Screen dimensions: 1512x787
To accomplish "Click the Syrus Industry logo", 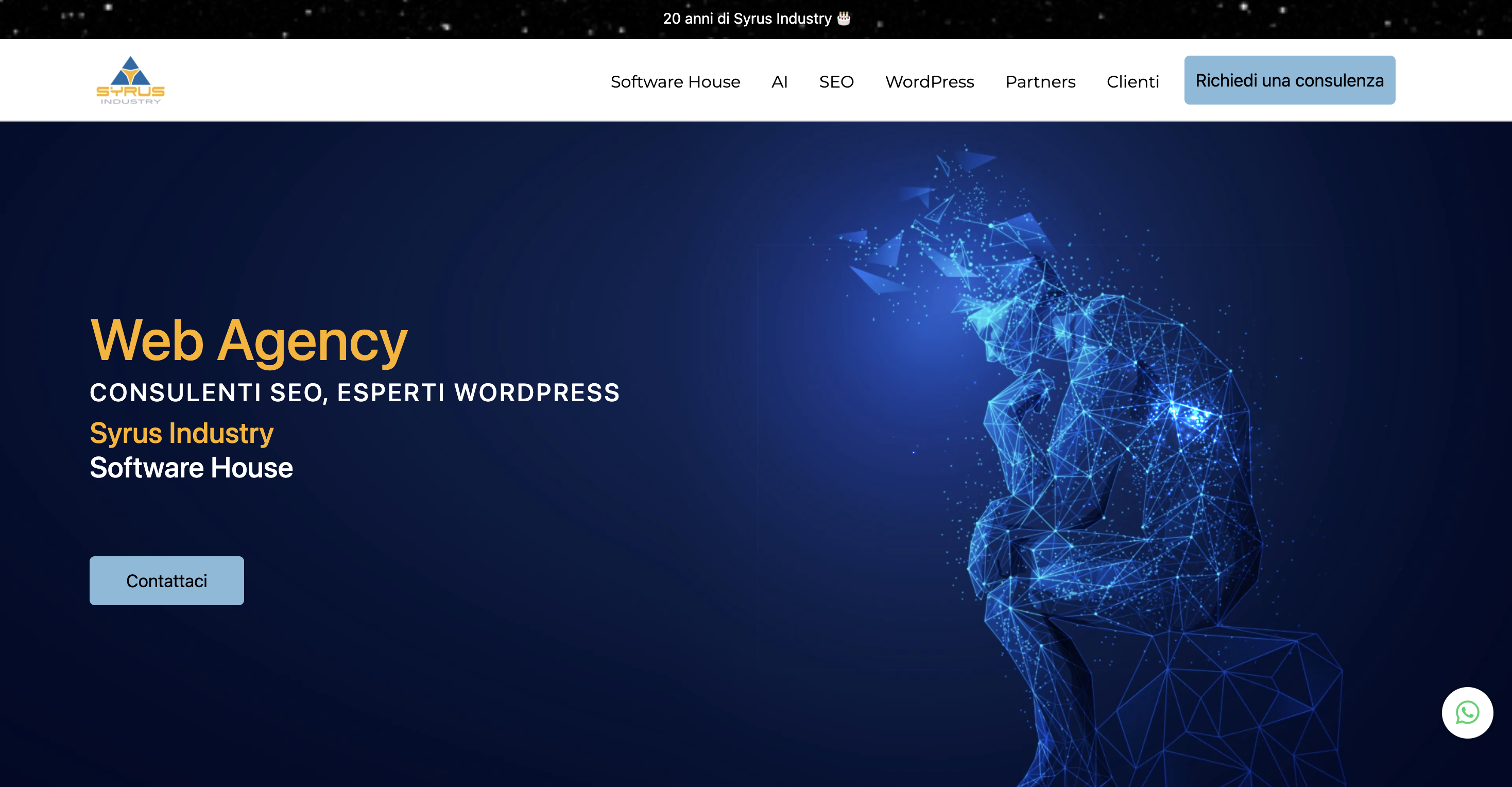I will click(130, 81).
